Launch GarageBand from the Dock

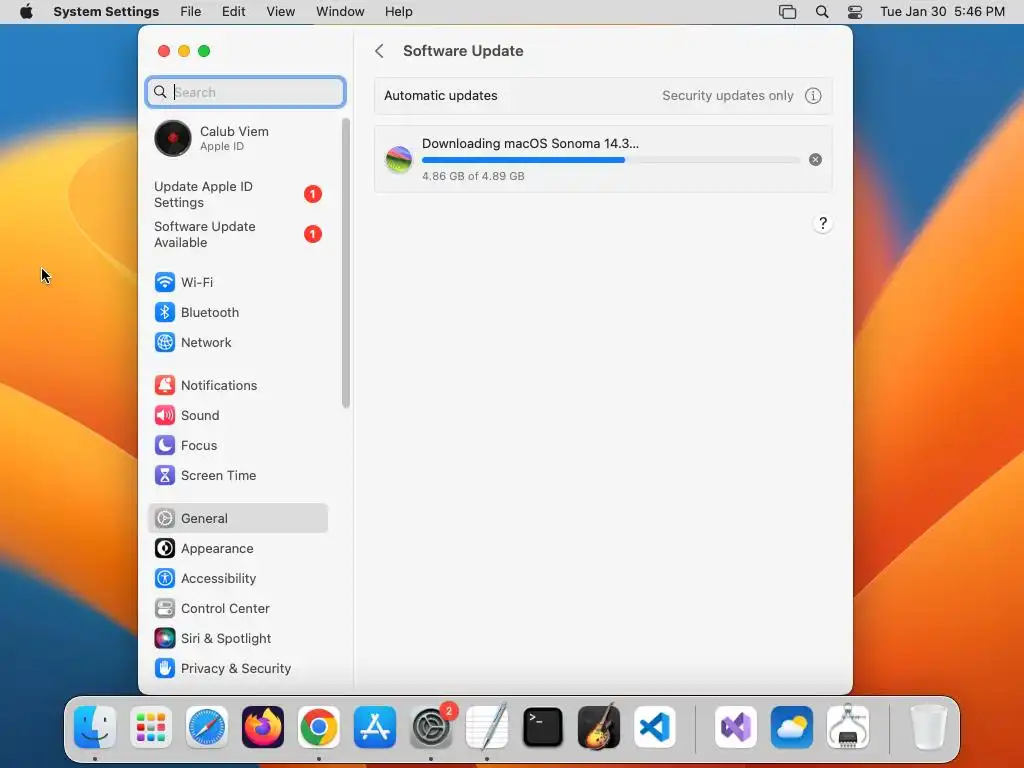point(599,727)
